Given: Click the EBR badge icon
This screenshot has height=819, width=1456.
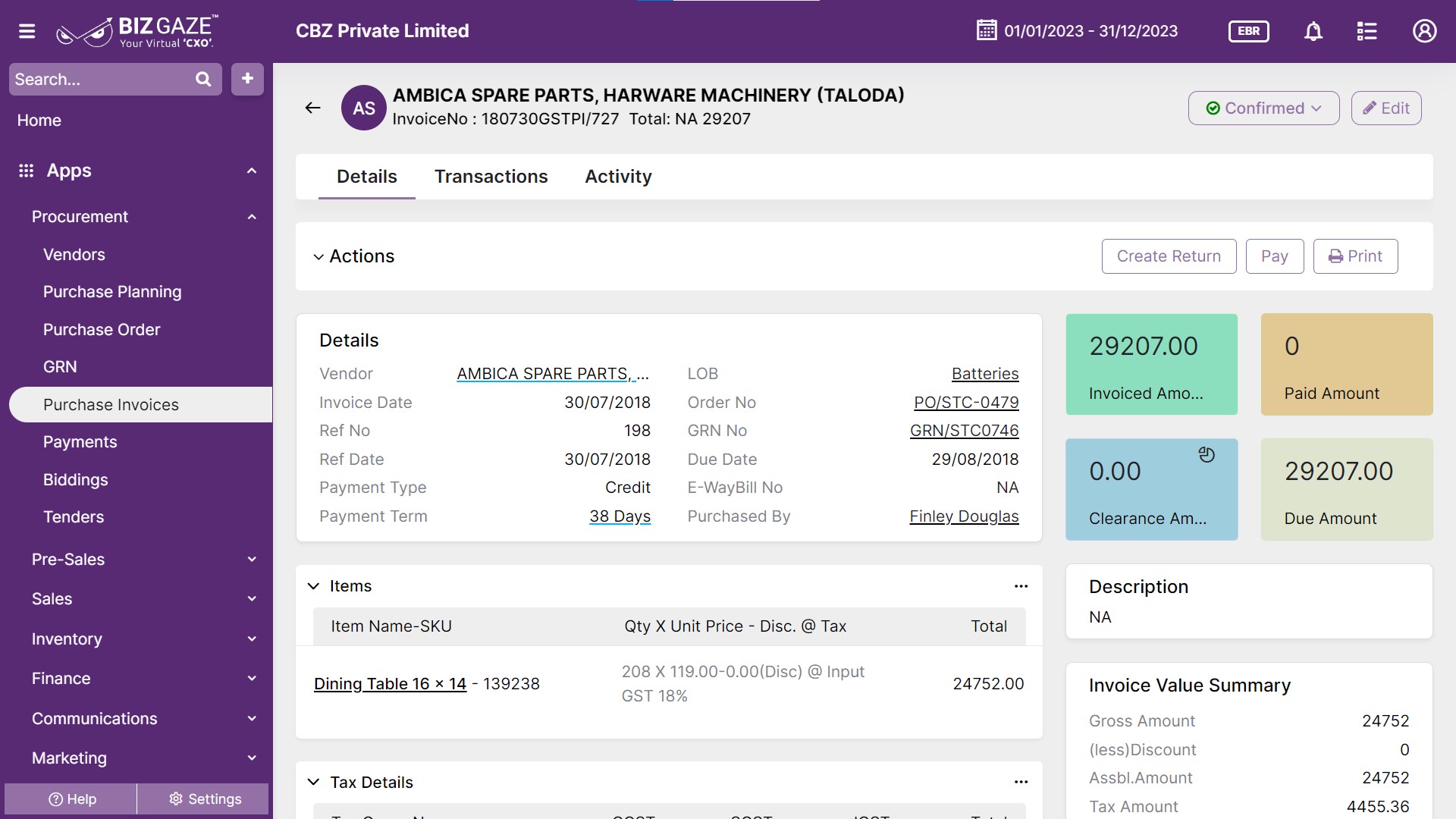Looking at the screenshot, I should 1248,31.
